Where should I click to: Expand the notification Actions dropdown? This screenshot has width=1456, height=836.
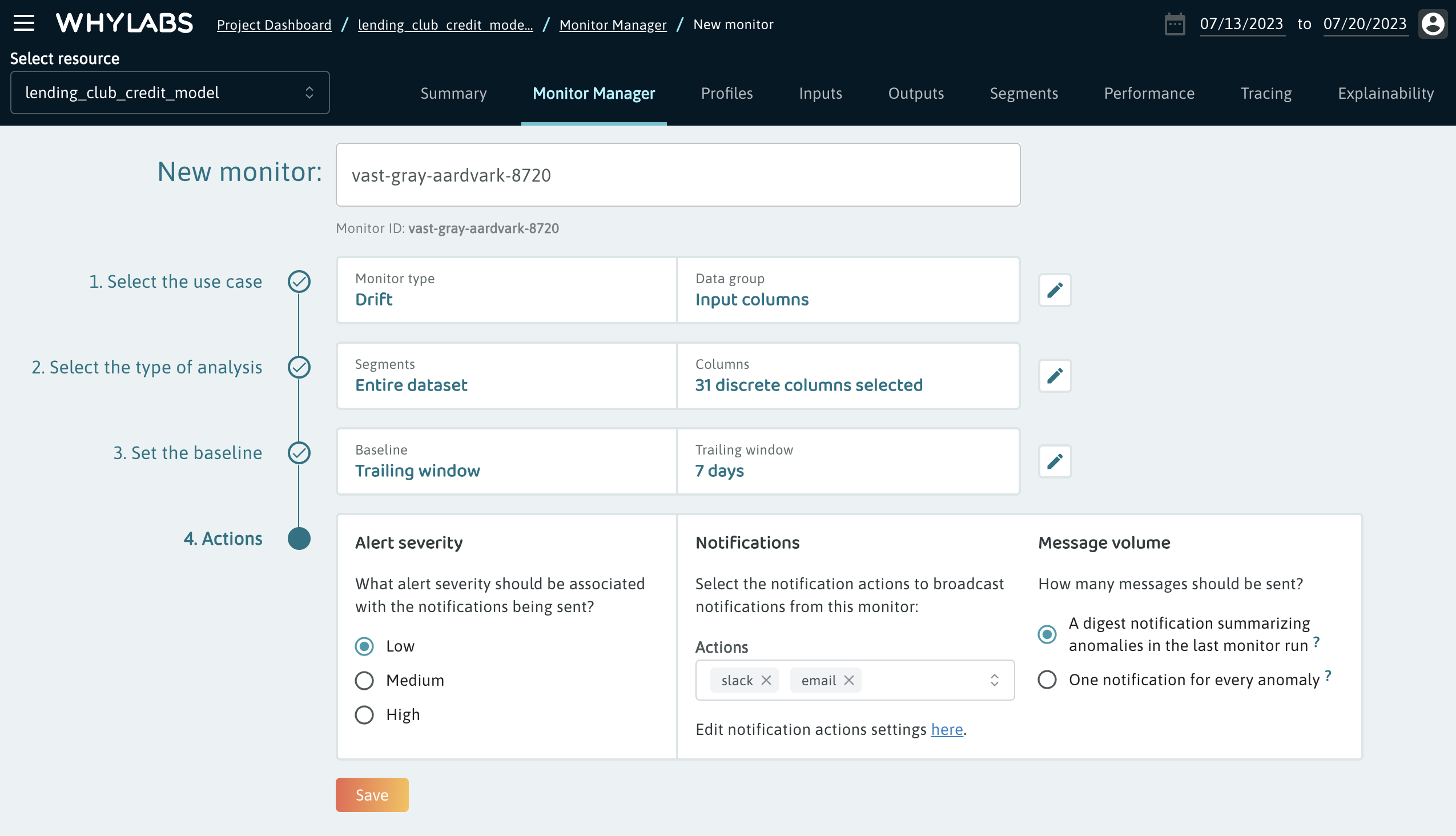tap(994, 681)
